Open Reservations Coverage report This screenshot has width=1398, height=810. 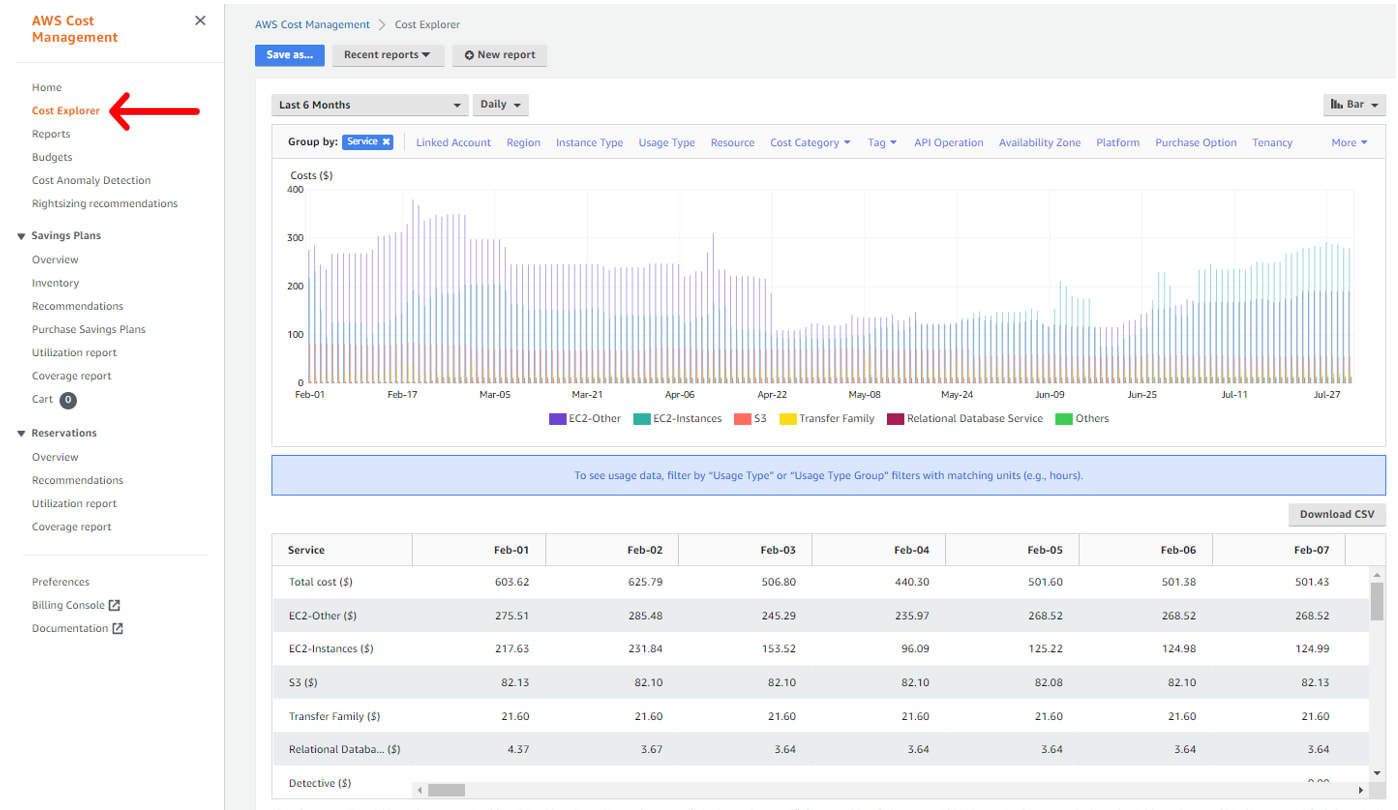[72, 527]
